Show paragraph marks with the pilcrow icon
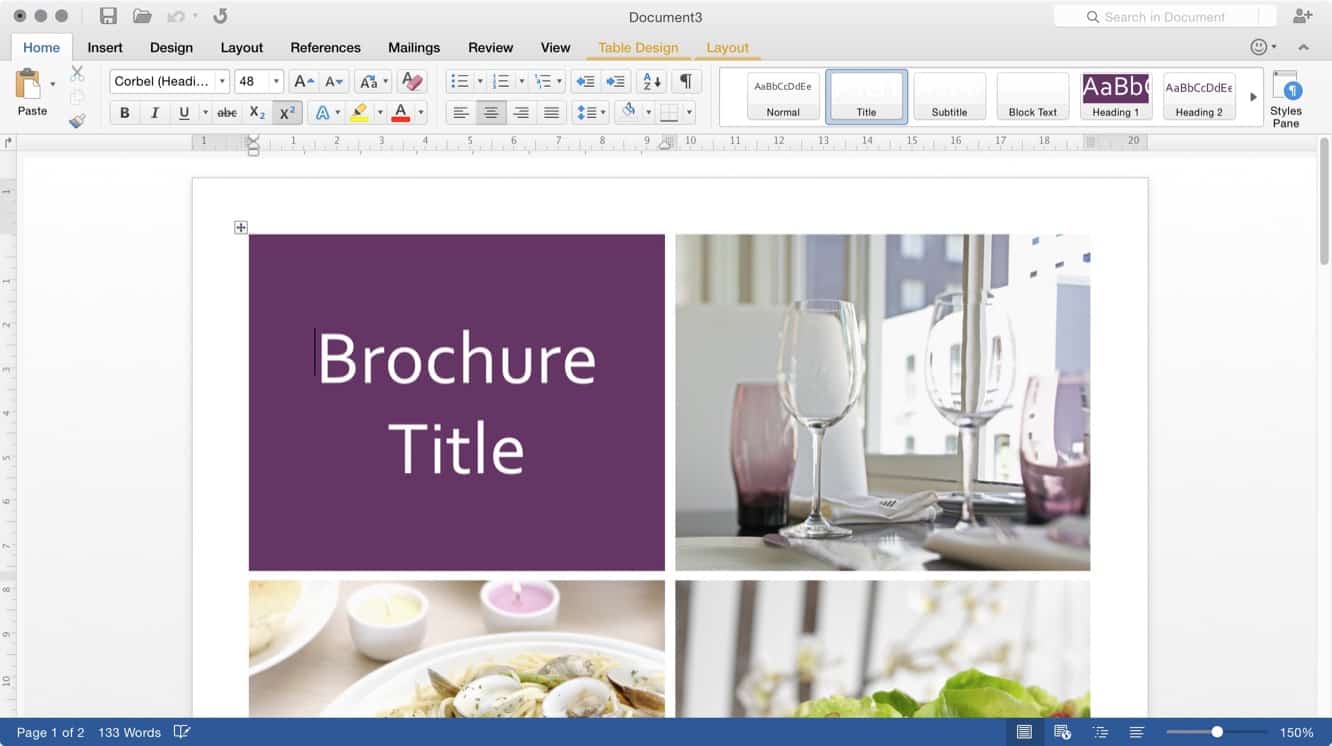Image resolution: width=1332 pixels, height=746 pixels. point(685,81)
